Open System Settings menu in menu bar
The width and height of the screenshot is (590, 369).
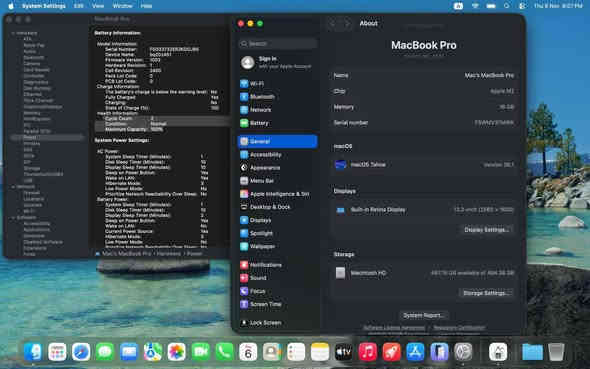tap(44, 6)
